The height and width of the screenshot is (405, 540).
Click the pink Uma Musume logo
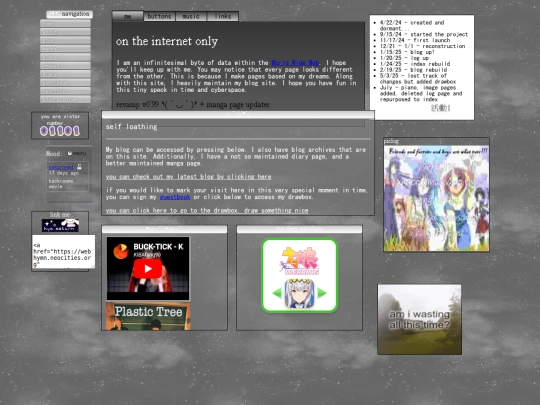pyautogui.click(x=299, y=260)
